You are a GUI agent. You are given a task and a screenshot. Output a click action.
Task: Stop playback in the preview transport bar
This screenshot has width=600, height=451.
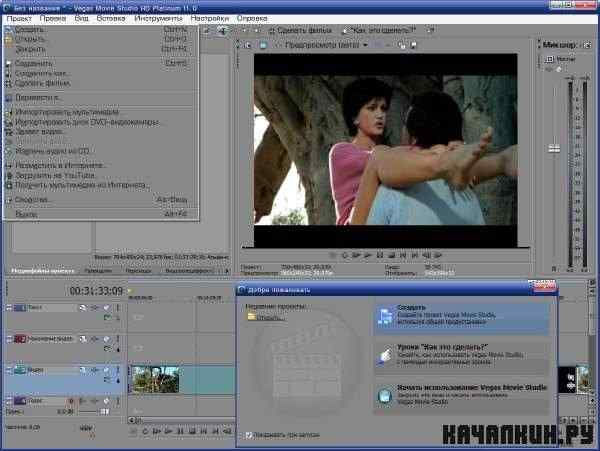(391, 255)
